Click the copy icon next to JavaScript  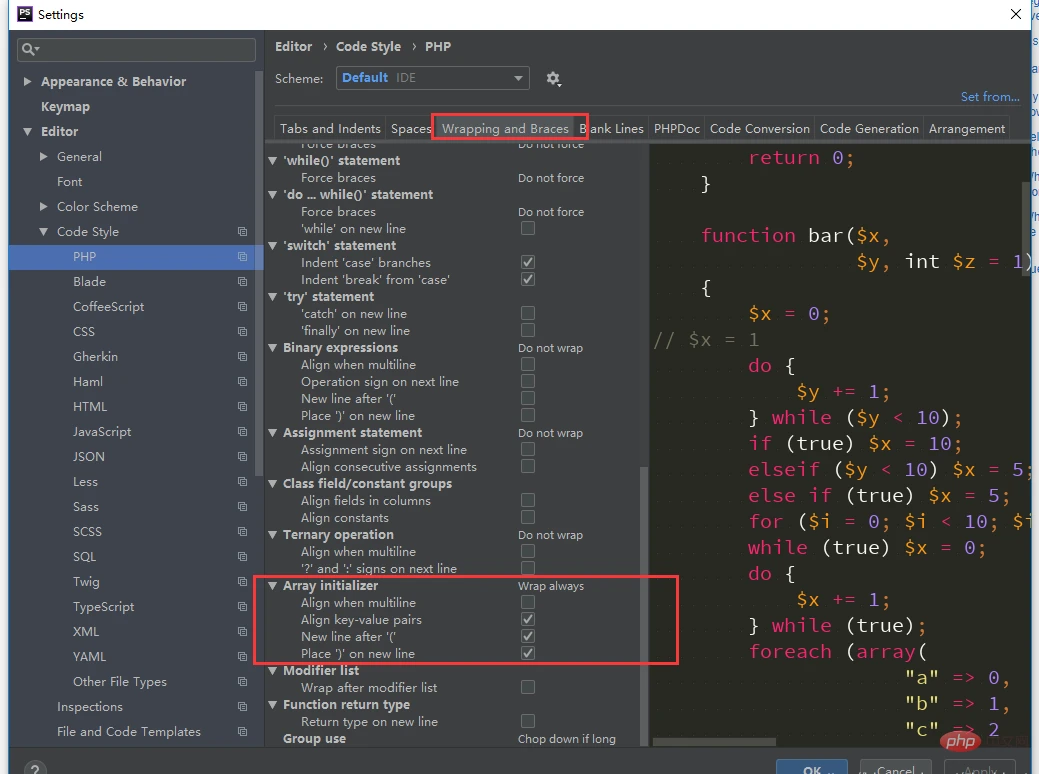[242, 432]
